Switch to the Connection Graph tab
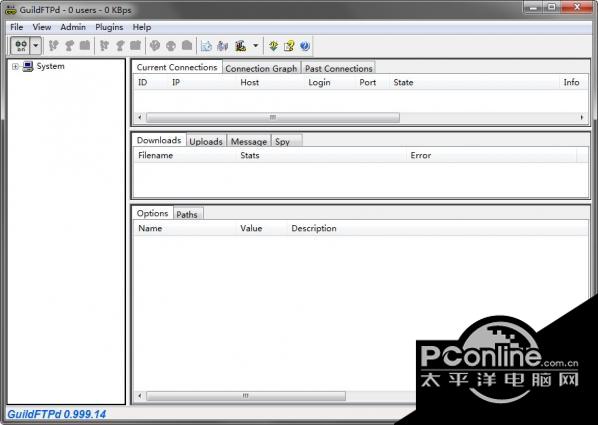The image size is (598, 425). (261, 68)
